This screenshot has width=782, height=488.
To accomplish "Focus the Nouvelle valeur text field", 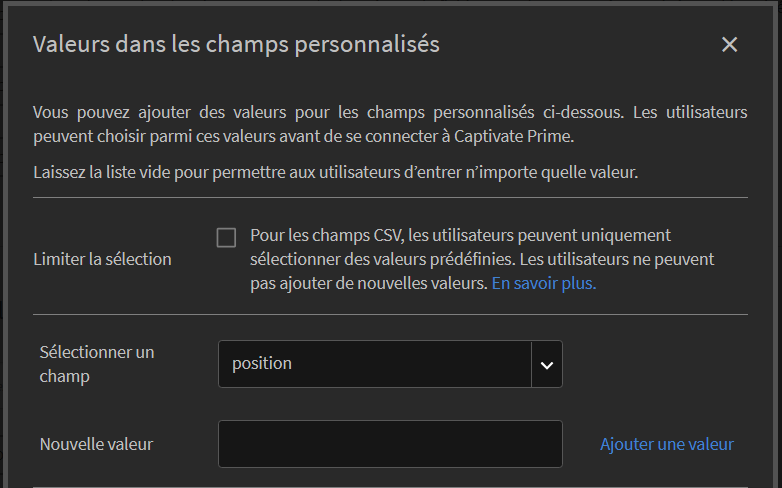I will click(x=390, y=444).
